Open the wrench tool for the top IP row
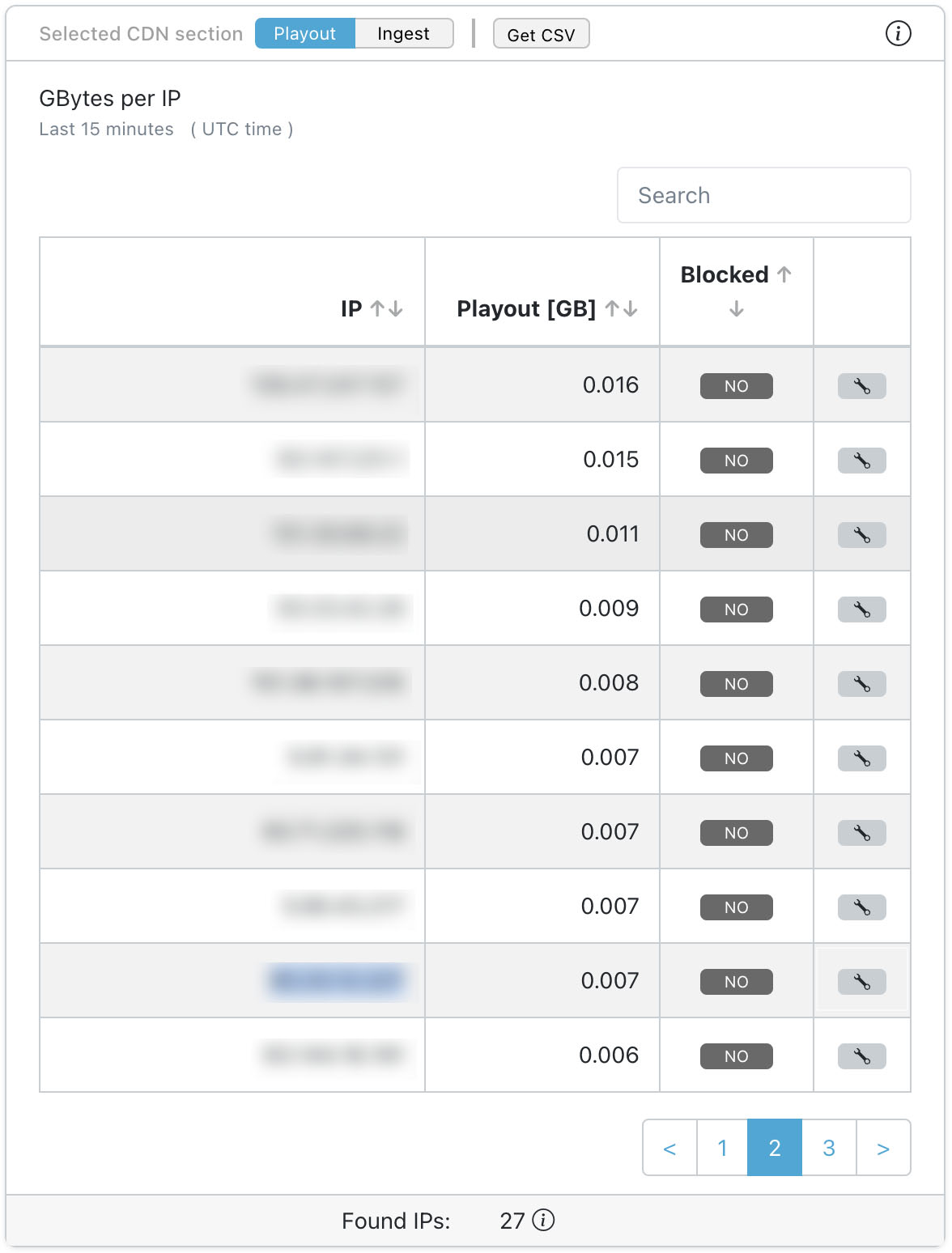The height and width of the screenshot is (1253, 952). (861, 386)
